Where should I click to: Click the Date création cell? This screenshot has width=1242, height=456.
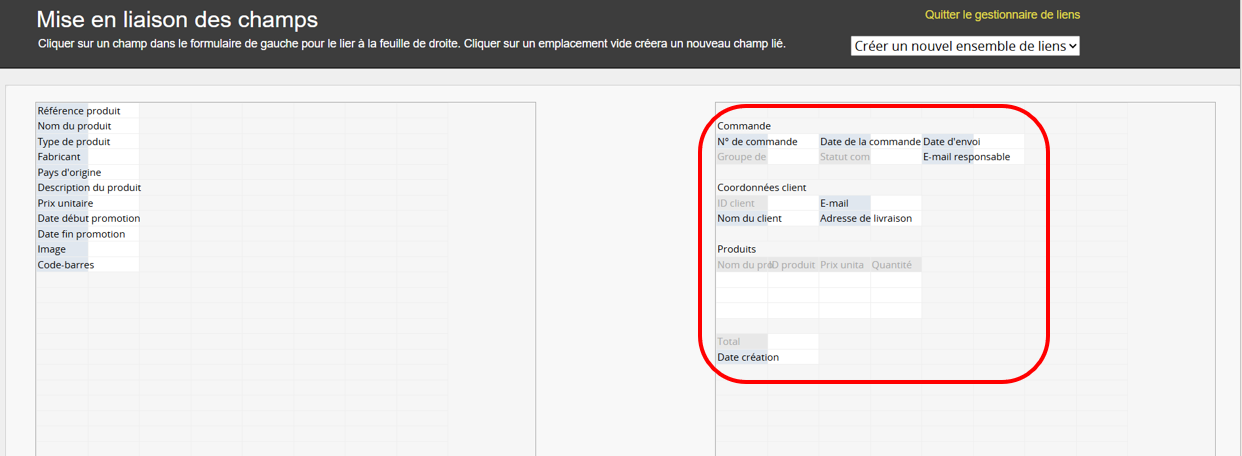point(748,357)
